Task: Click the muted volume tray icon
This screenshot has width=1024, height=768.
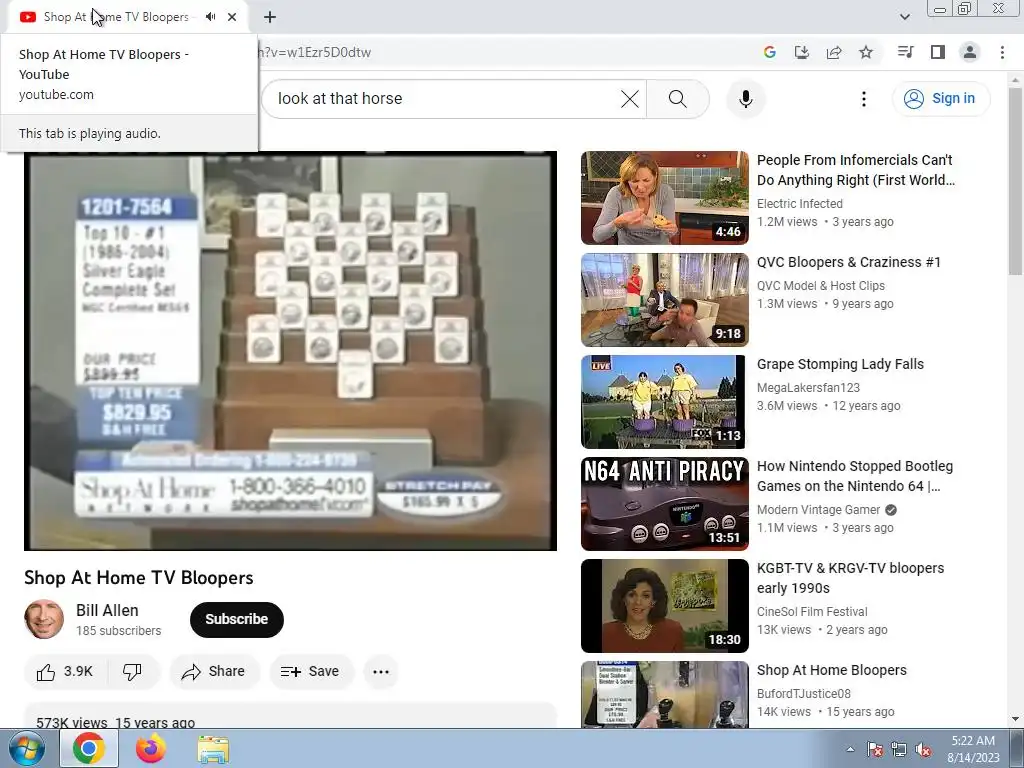Action: [923, 750]
